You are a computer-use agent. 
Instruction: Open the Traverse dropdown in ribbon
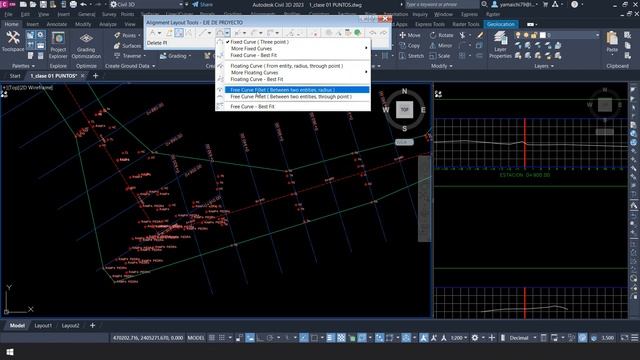[130, 56]
